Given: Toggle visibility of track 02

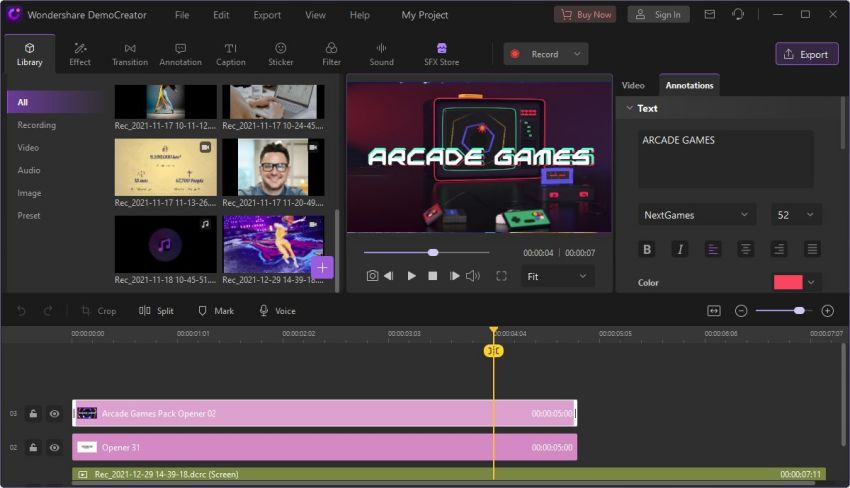Looking at the screenshot, I should 54,447.
